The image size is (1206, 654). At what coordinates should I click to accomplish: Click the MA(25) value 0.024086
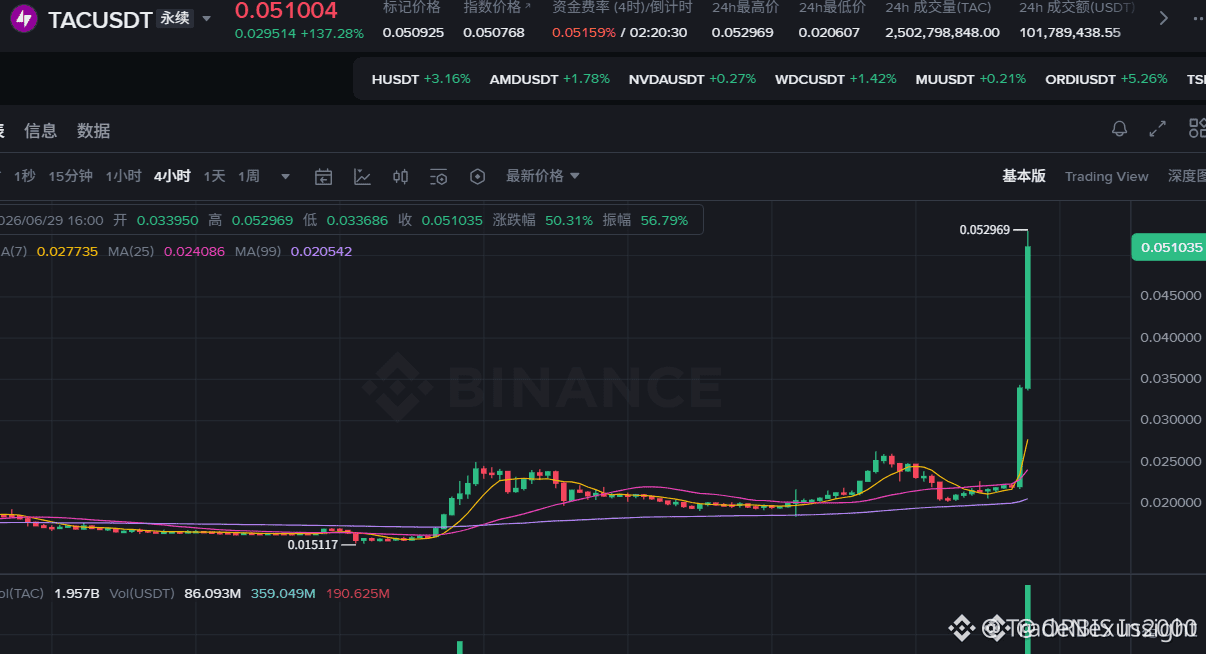pos(194,252)
